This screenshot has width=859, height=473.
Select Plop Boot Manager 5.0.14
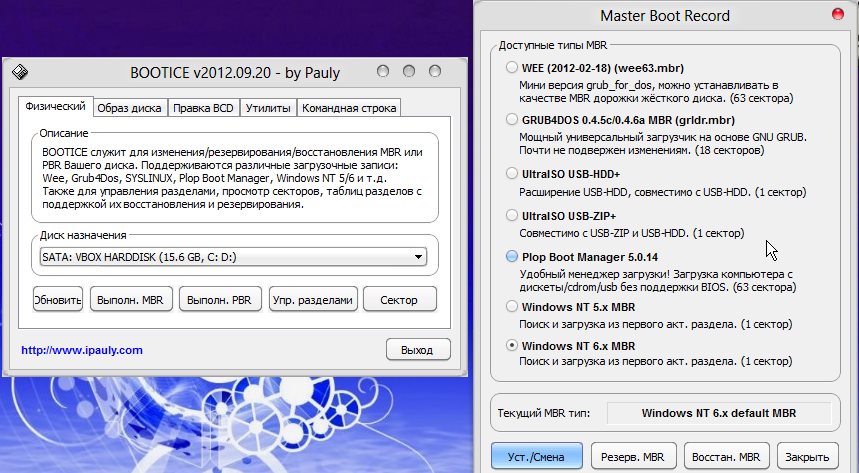[x=513, y=257]
